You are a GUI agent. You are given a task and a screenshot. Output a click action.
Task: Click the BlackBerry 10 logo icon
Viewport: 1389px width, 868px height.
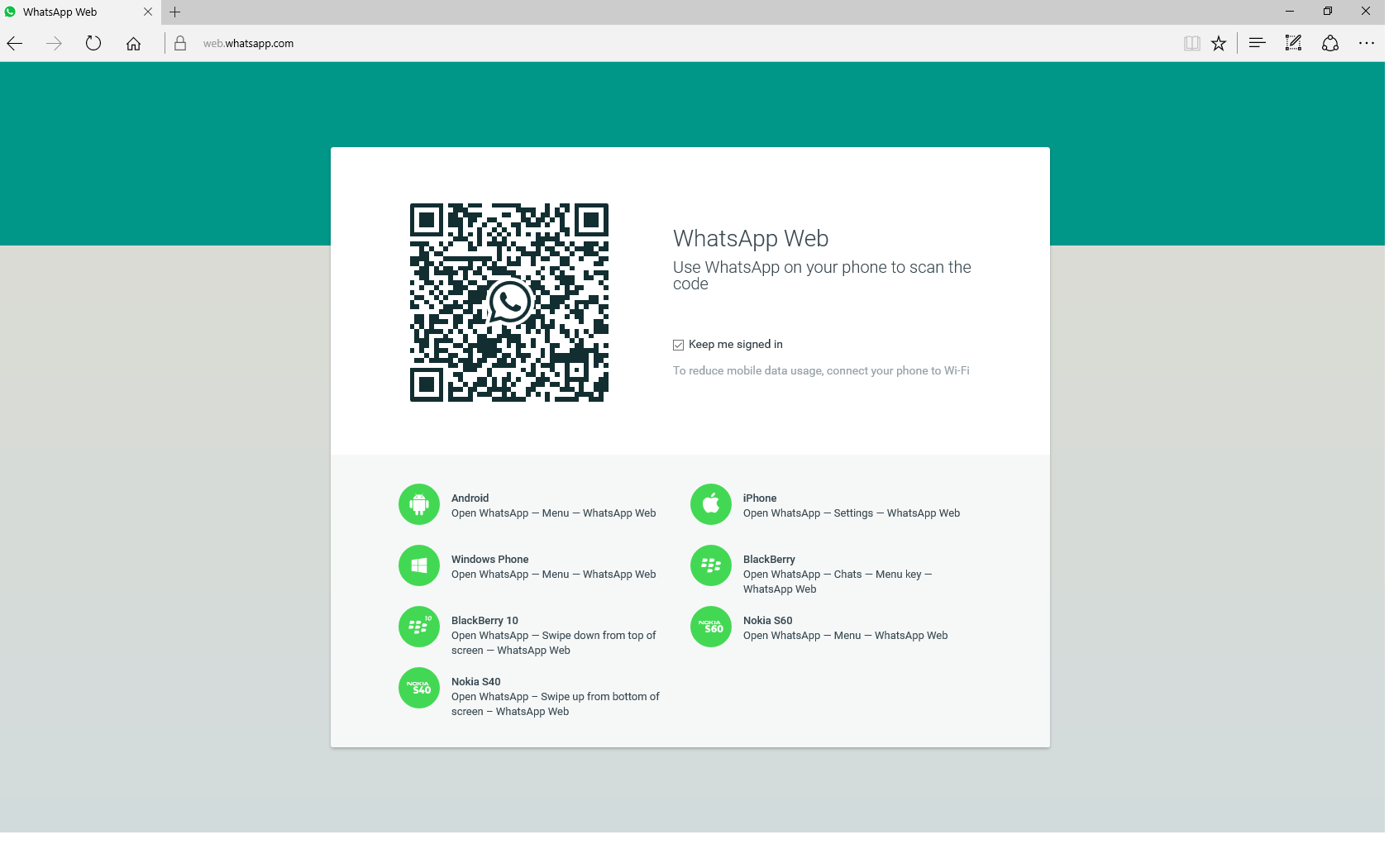419,627
